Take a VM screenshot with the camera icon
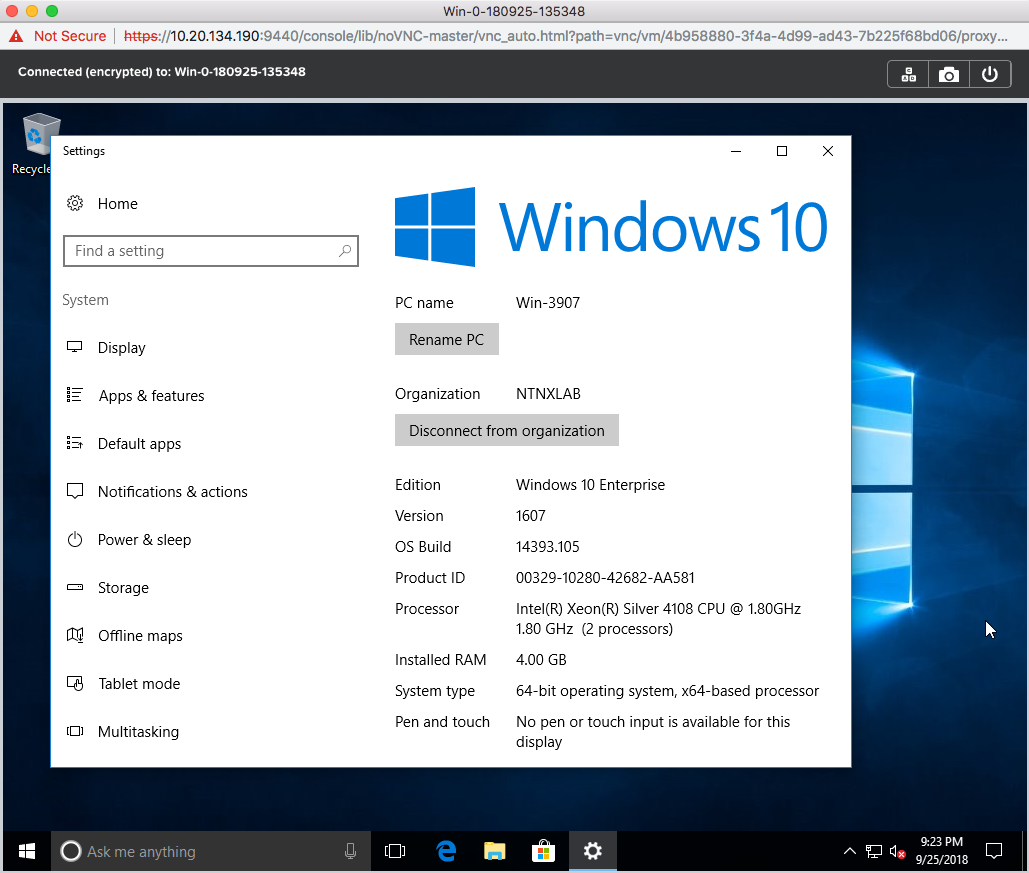1029x873 pixels. click(x=948, y=74)
